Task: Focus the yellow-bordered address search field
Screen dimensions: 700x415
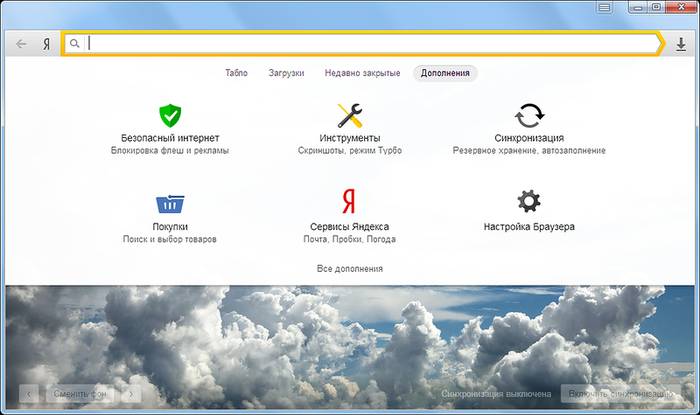Action: [360, 44]
